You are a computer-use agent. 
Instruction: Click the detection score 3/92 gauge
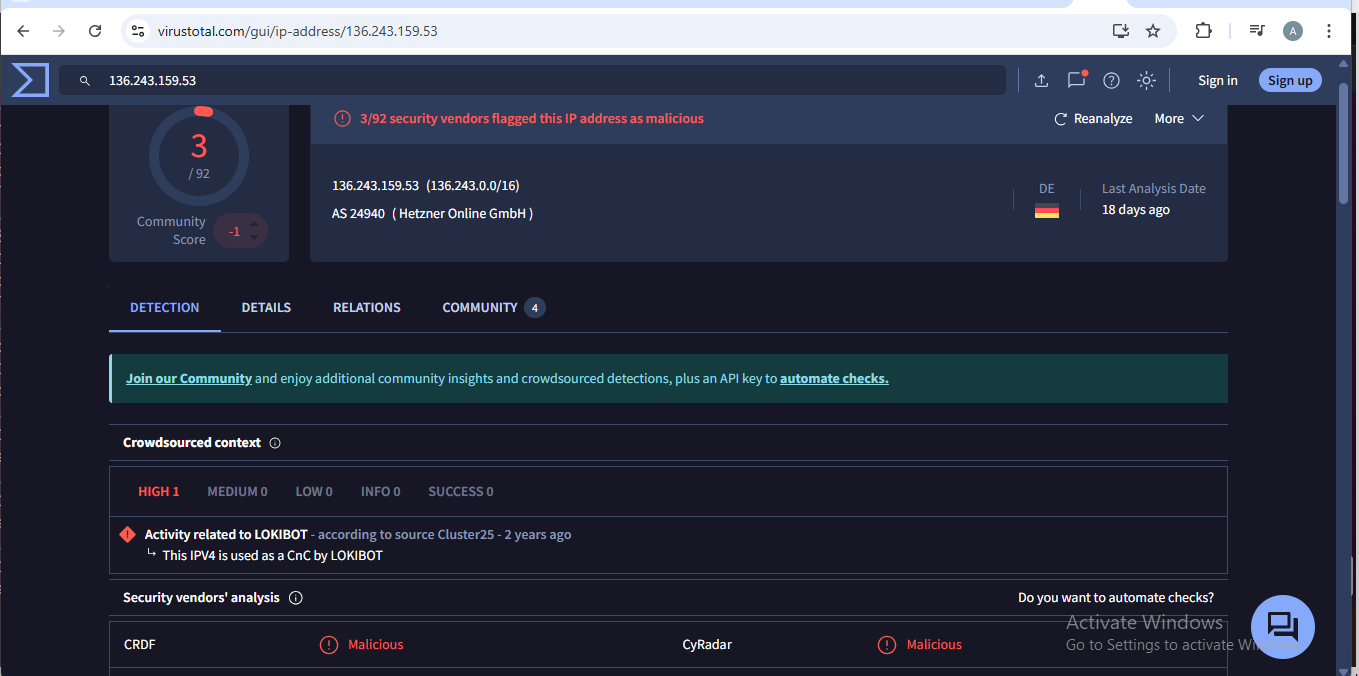coord(199,156)
